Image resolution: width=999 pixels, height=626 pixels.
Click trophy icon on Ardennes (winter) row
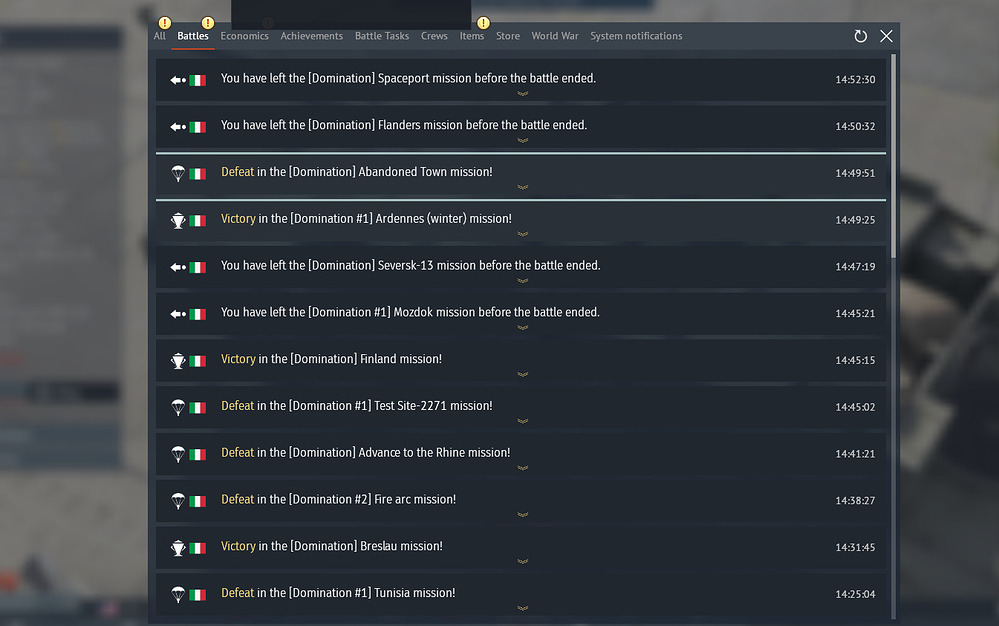178,220
